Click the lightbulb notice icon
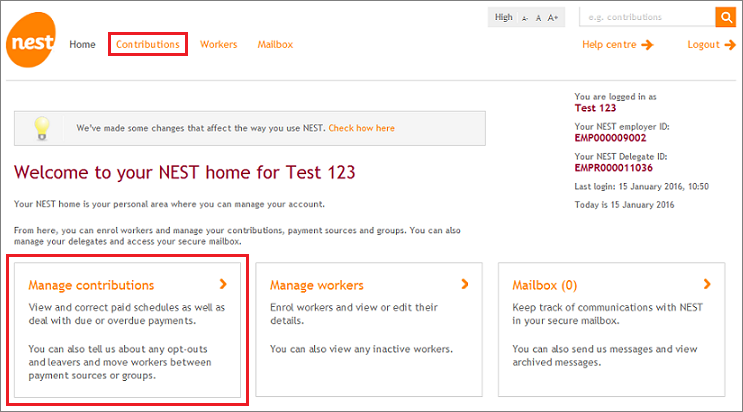743x412 pixels. (x=41, y=128)
